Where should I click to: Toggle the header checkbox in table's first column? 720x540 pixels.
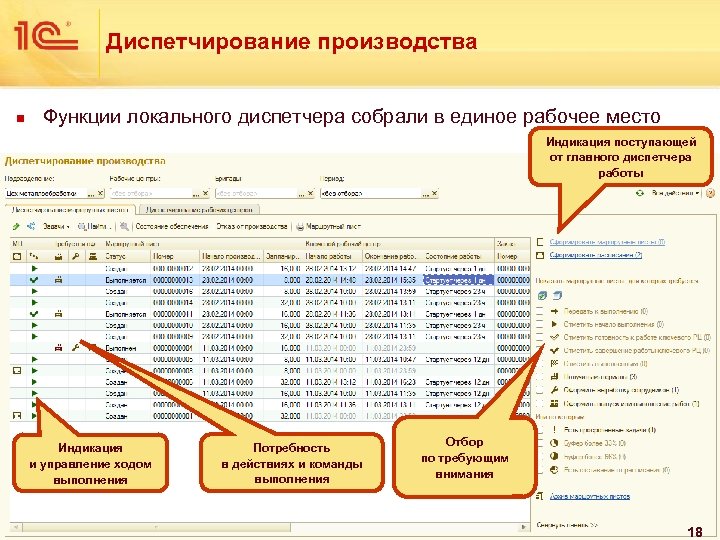[17, 256]
